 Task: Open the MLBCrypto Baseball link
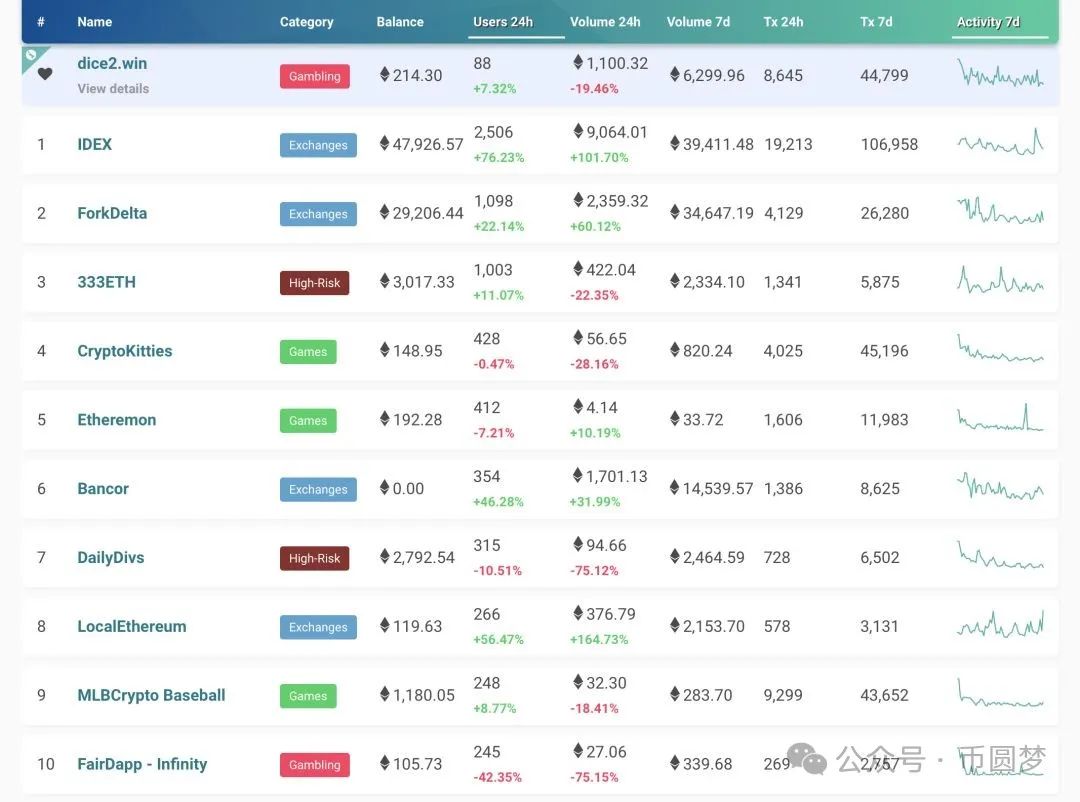[x=151, y=695]
